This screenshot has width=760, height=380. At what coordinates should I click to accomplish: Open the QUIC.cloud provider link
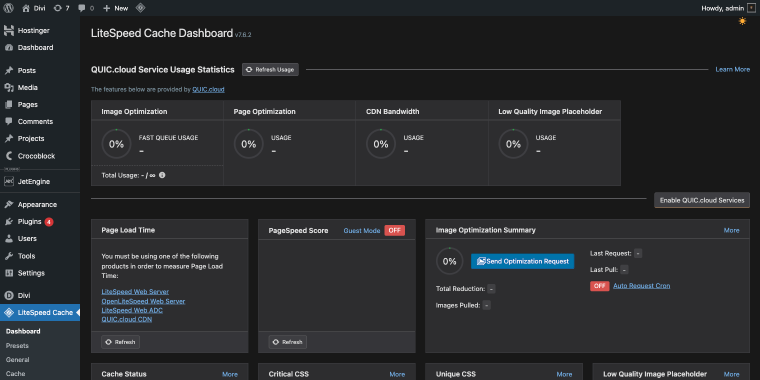208,90
